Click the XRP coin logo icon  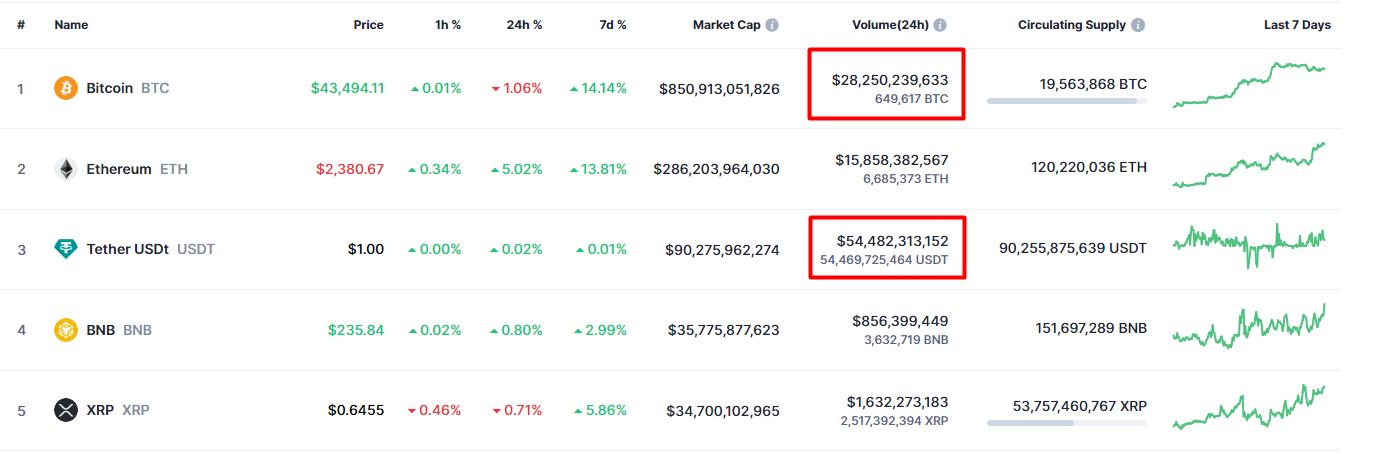click(65, 410)
